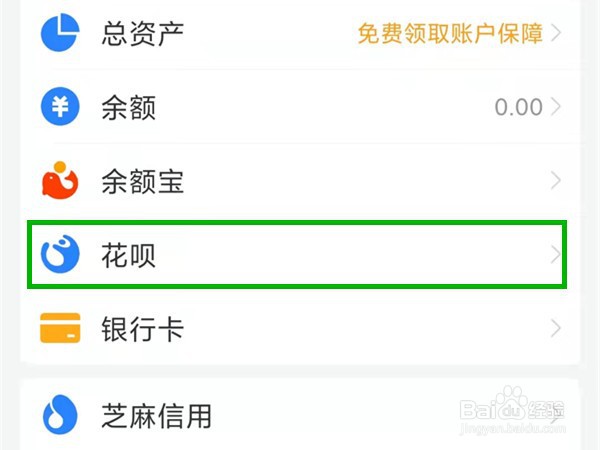Tap the Yu'e Bao orange icon

(60, 181)
